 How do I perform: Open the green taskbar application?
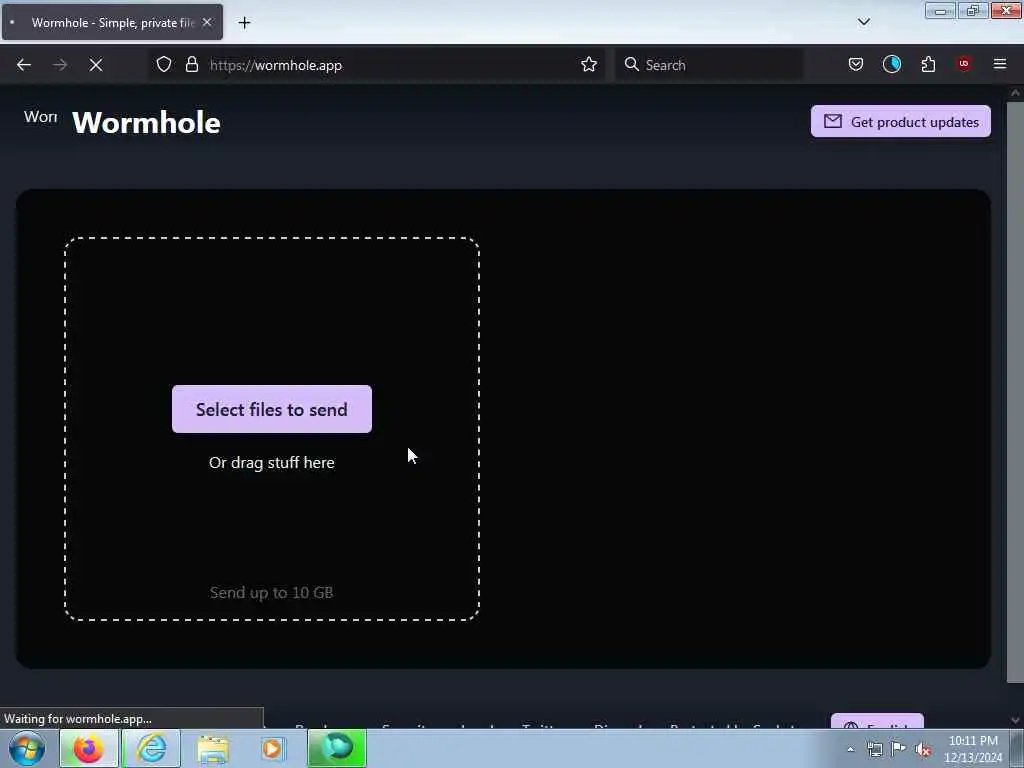337,748
